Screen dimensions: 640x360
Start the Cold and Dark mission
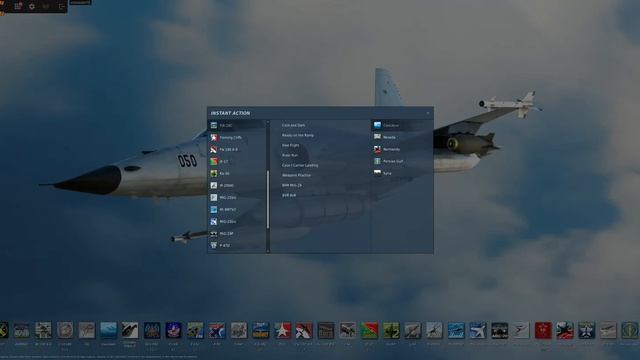click(x=293, y=125)
